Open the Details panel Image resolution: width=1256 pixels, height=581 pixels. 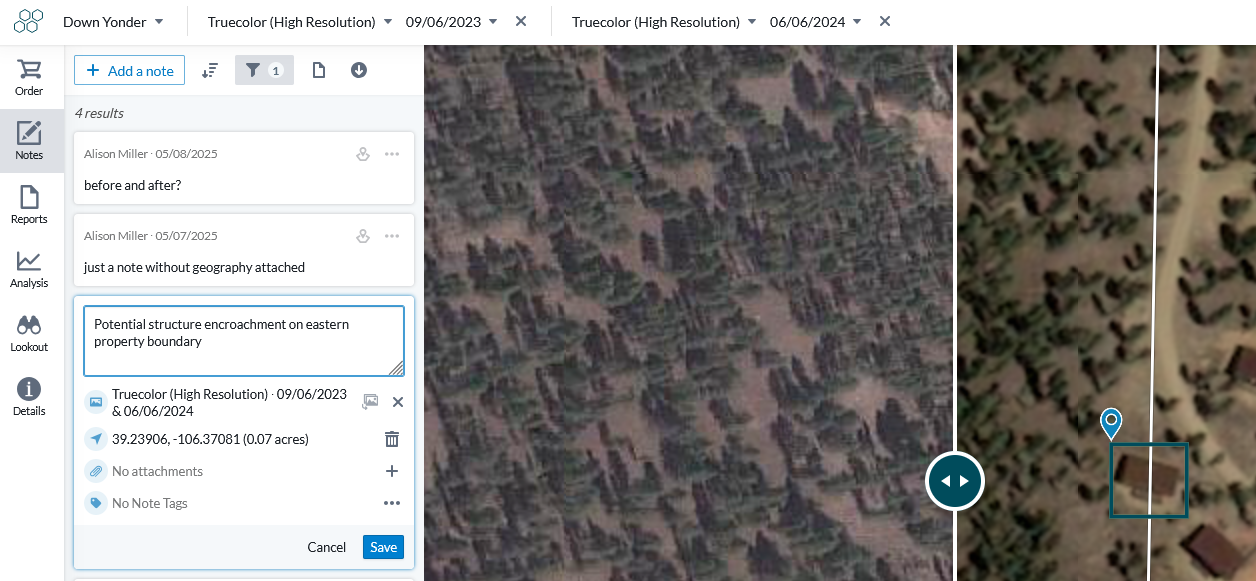point(29,397)
